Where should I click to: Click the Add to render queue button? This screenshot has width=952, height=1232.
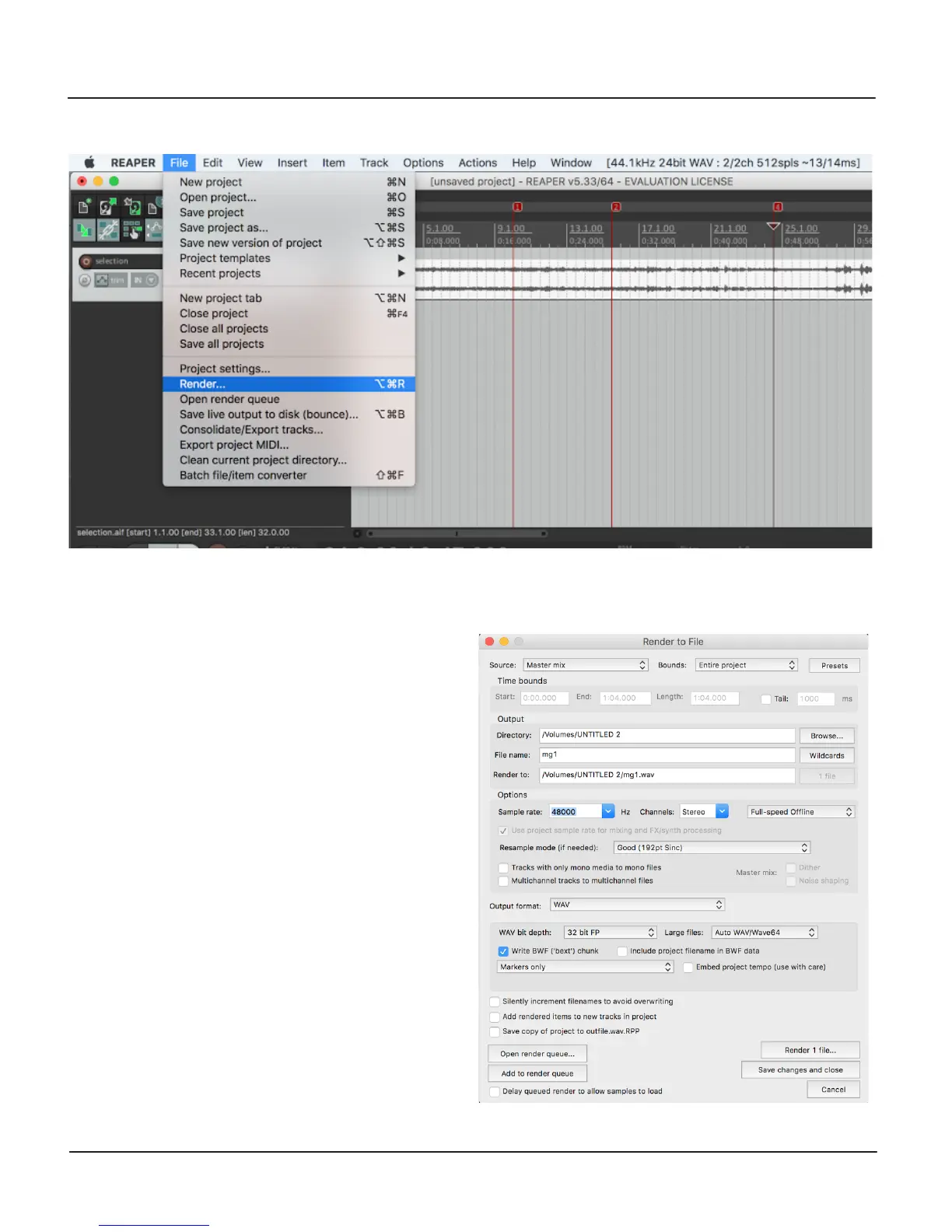pyautogui.click(x=537, y=1073)
